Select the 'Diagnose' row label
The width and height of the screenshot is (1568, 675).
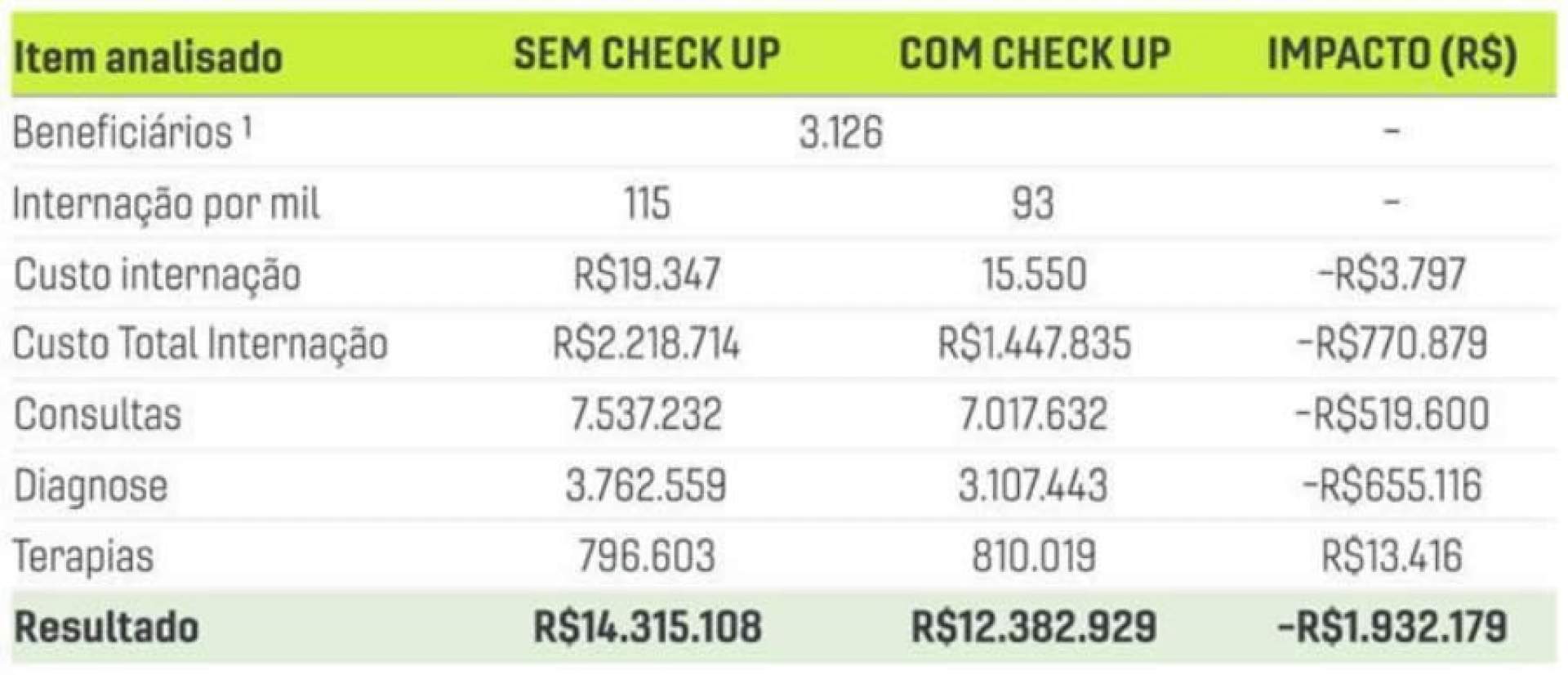click(91, 485)
